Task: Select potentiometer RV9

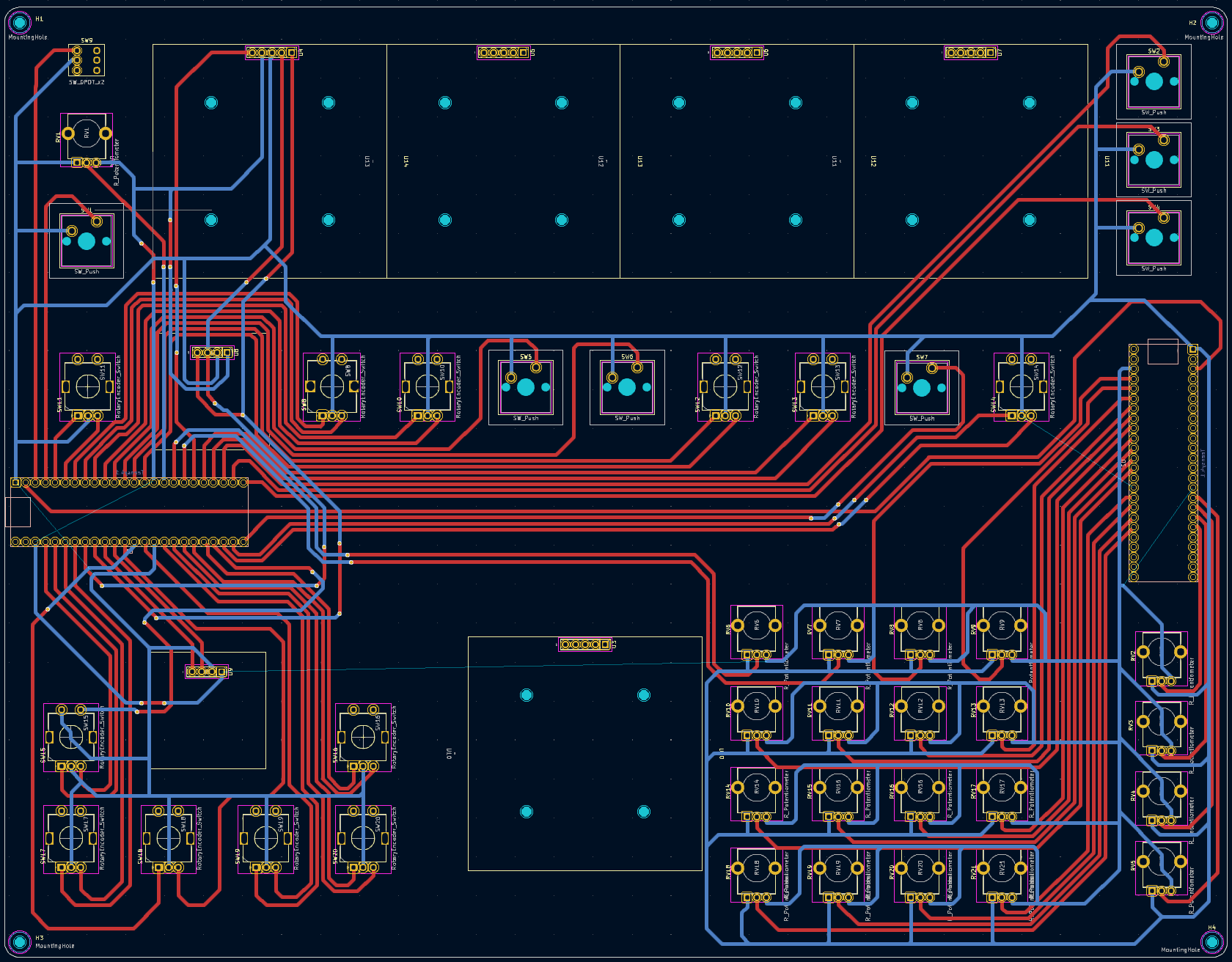Action: pyautogui.click(x=1002, y=632)
